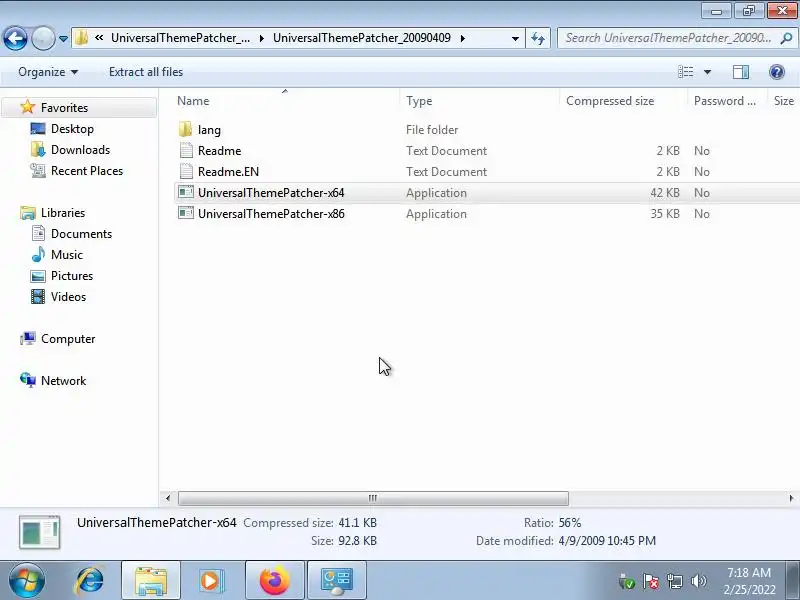Click the scrollbar right arrow
800x600 pixels.
[791, 498]
